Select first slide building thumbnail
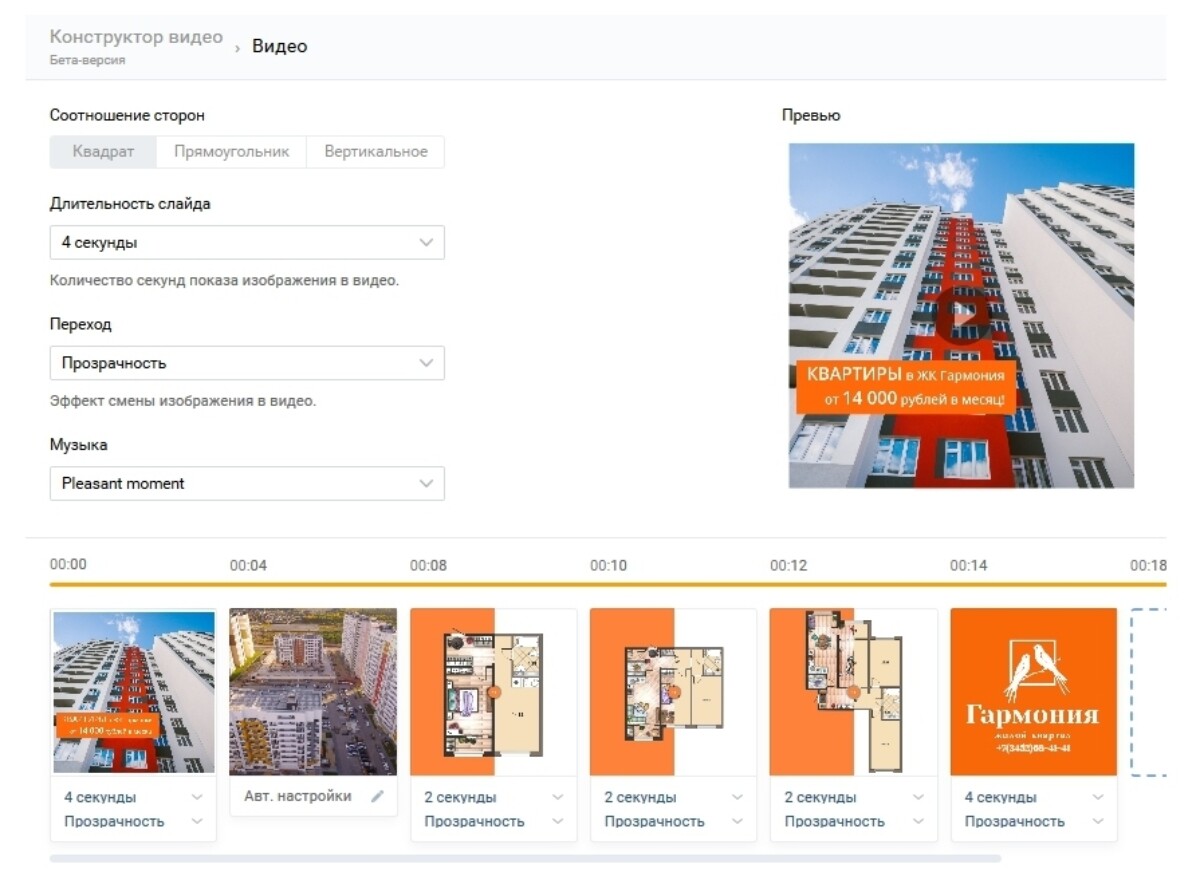Screen dimensions: 1200x880 point(134,693)
